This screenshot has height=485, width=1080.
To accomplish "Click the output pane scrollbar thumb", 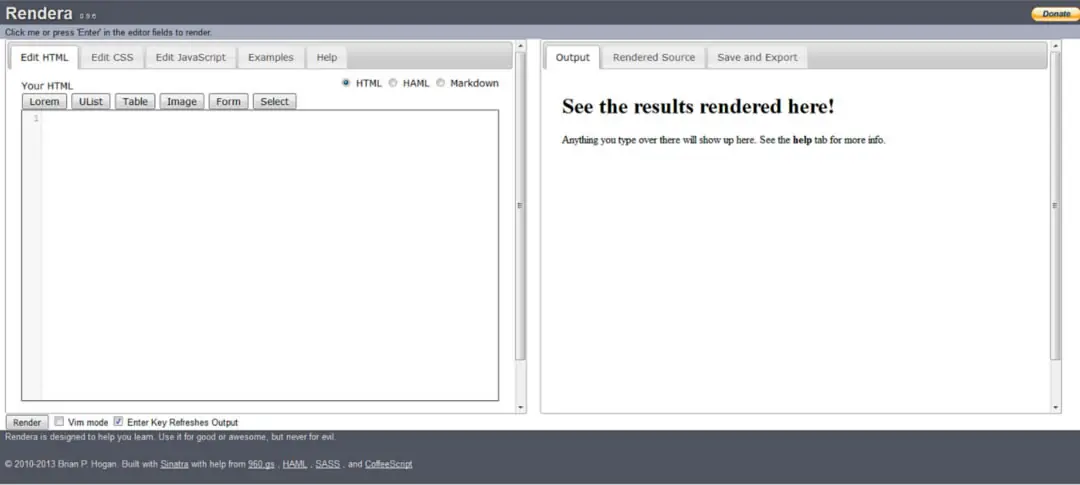I will click(1056, 205).
